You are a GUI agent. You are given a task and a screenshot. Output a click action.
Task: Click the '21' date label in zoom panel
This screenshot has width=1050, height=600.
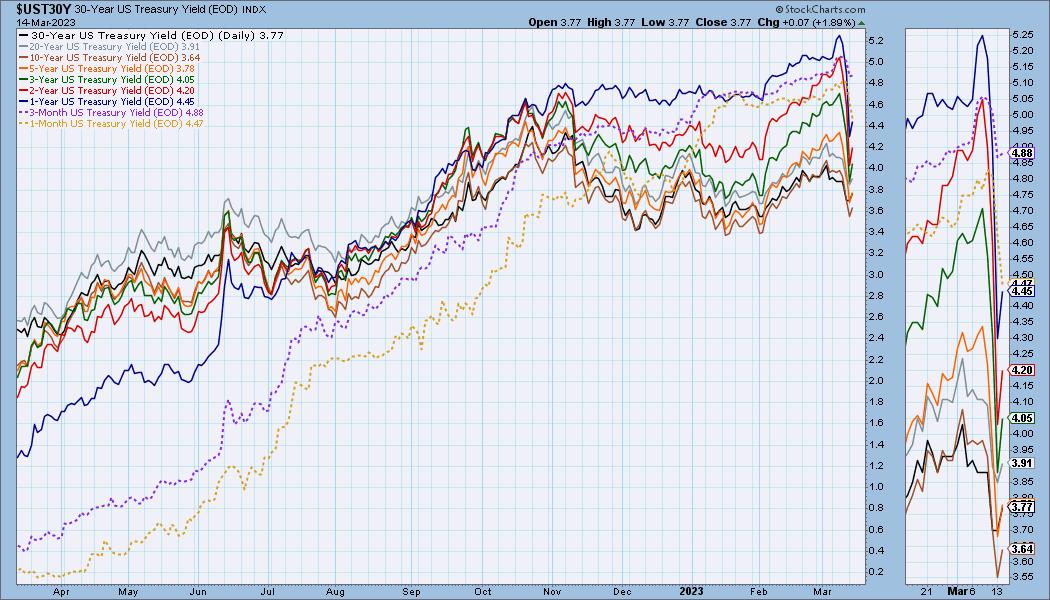click(927, 591)
